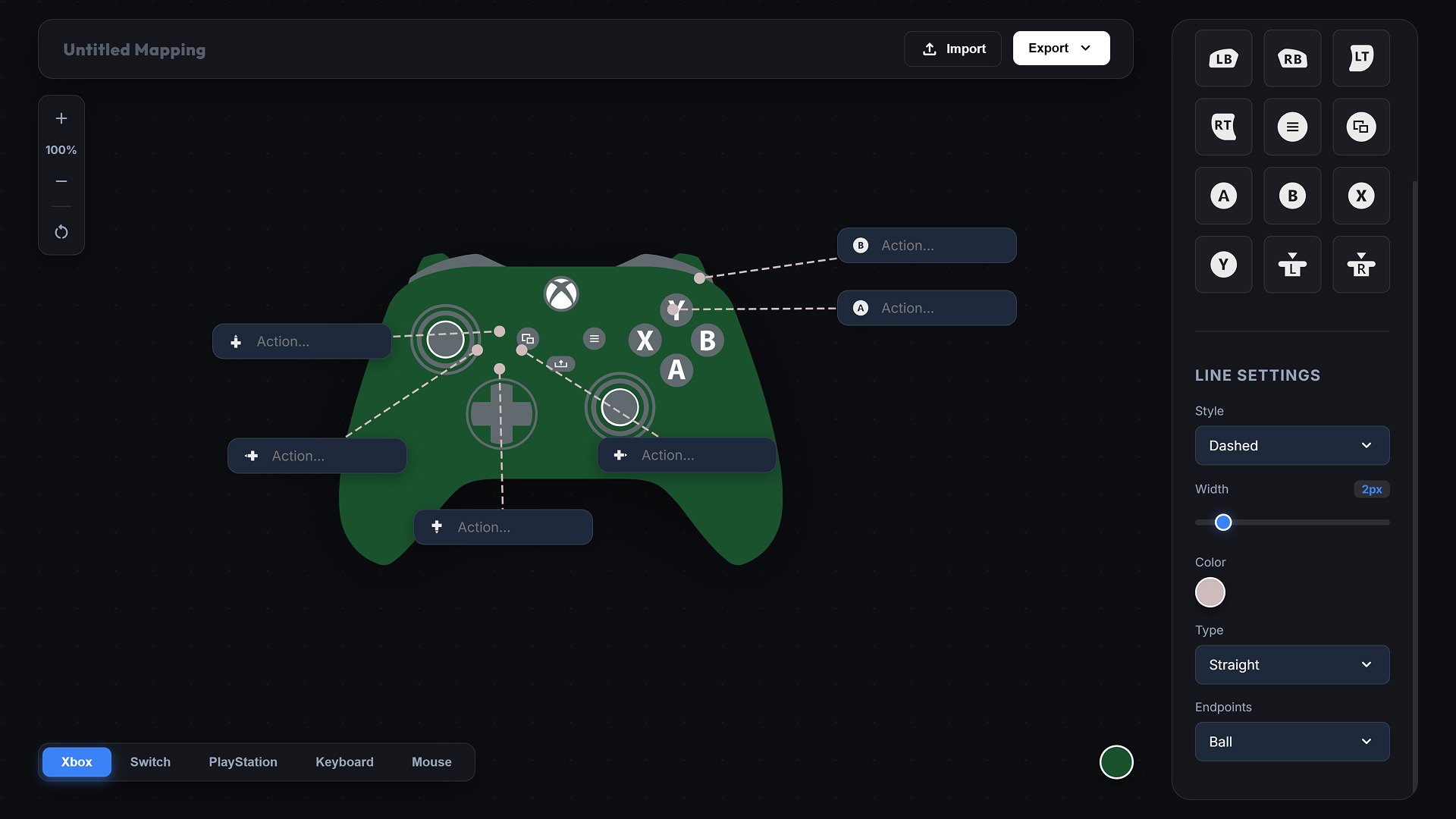
Task: Enable the Xbox controller layout
Action: click(77, 762)
